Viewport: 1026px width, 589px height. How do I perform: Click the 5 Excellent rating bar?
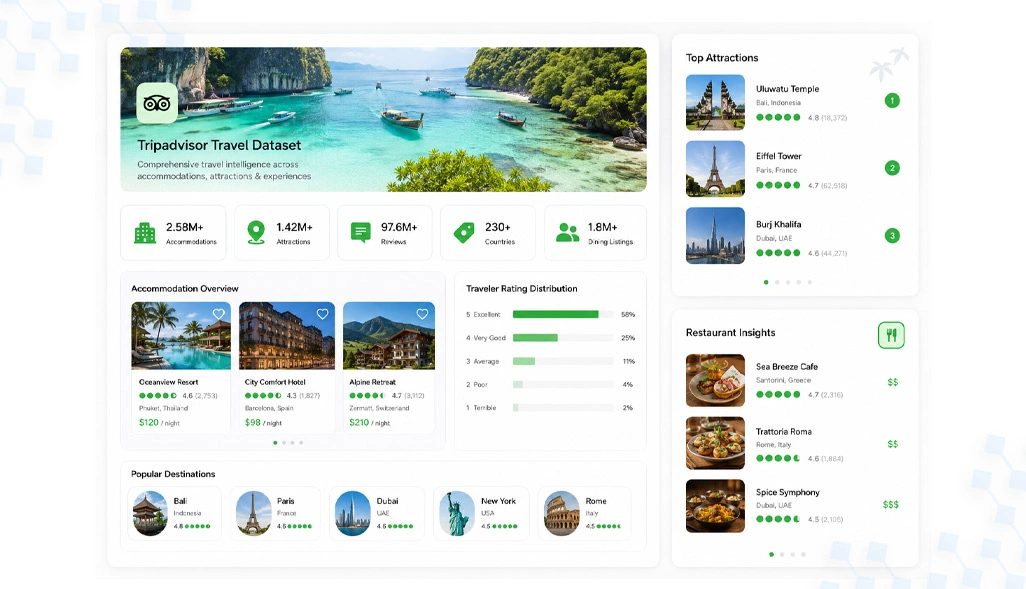(x=563, y=314)
